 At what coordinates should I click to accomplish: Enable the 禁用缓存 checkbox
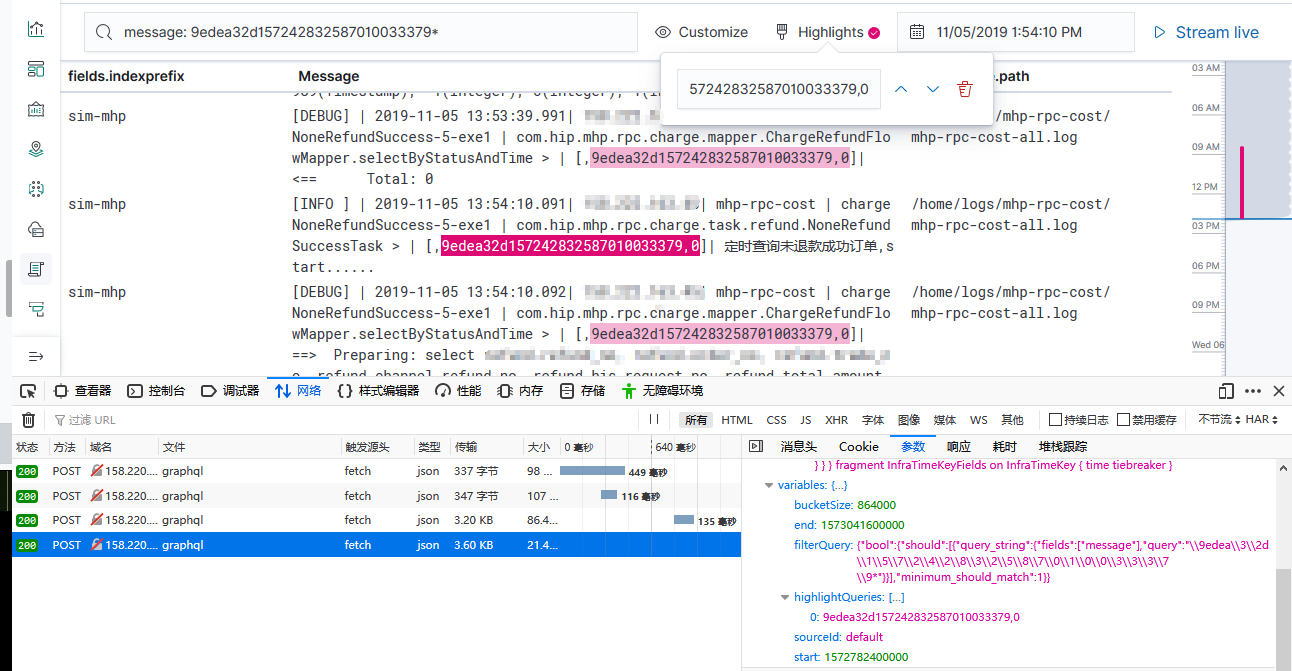(1124, 420)
